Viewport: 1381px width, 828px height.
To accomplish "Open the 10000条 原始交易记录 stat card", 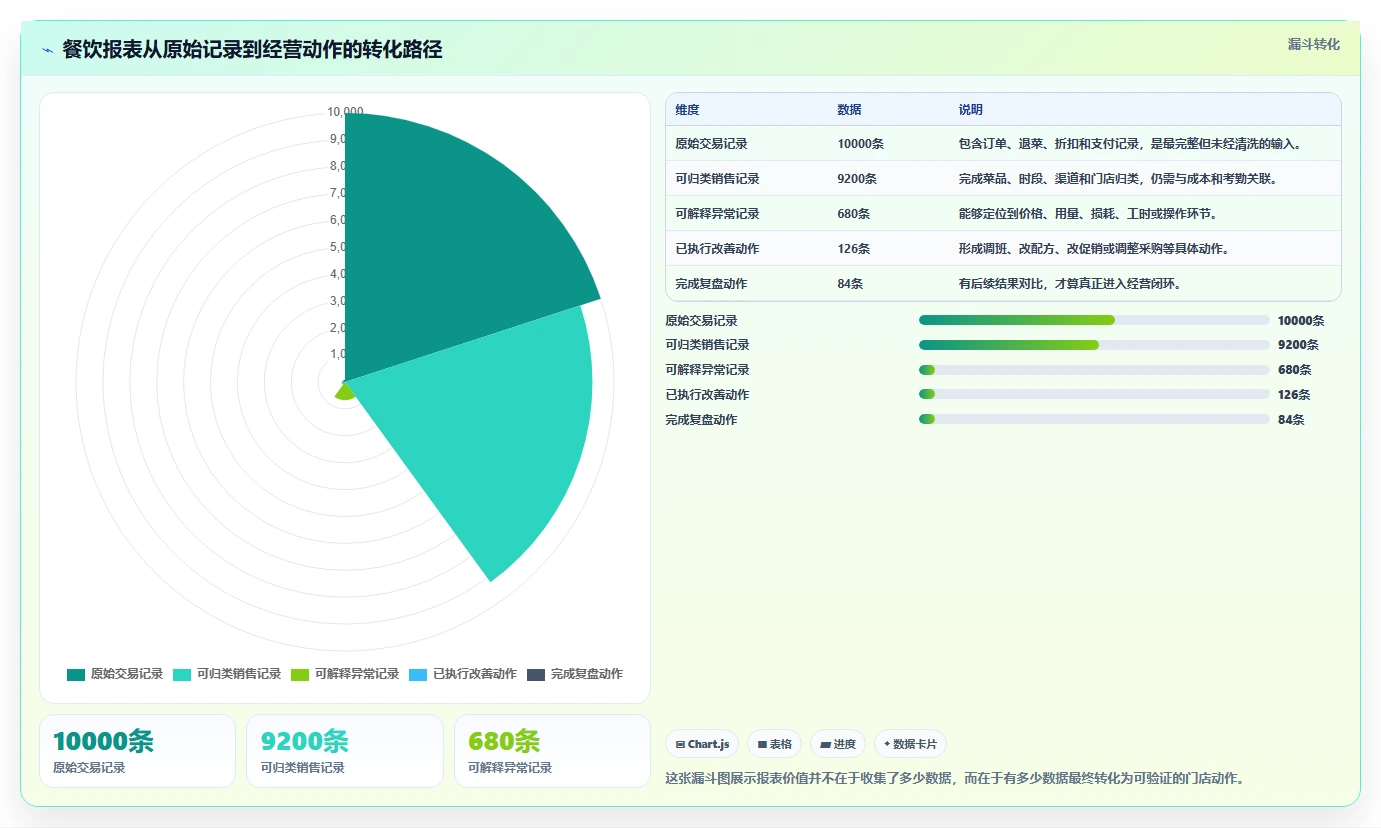I will 138,751.
